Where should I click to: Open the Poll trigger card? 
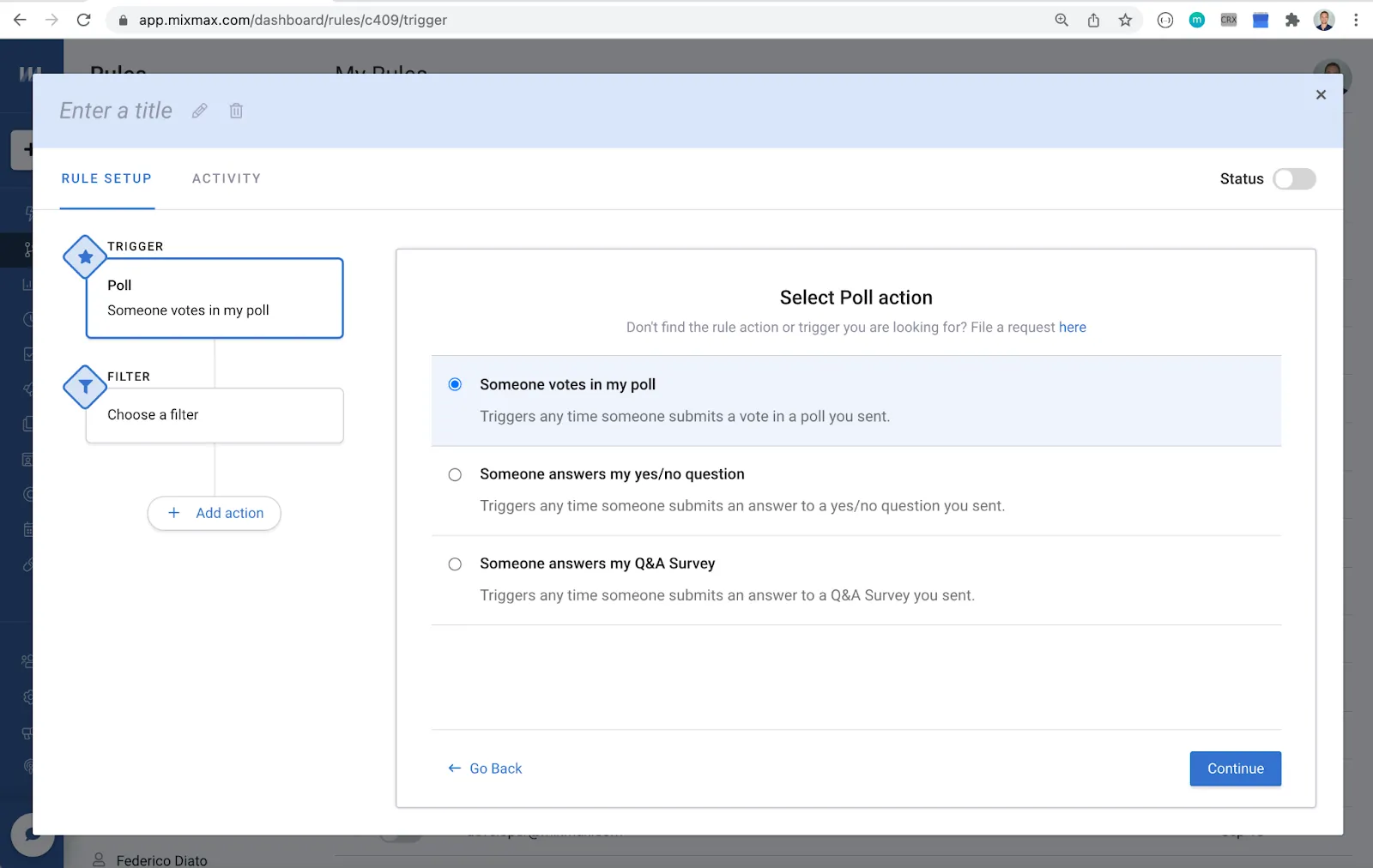pos(215,298)
